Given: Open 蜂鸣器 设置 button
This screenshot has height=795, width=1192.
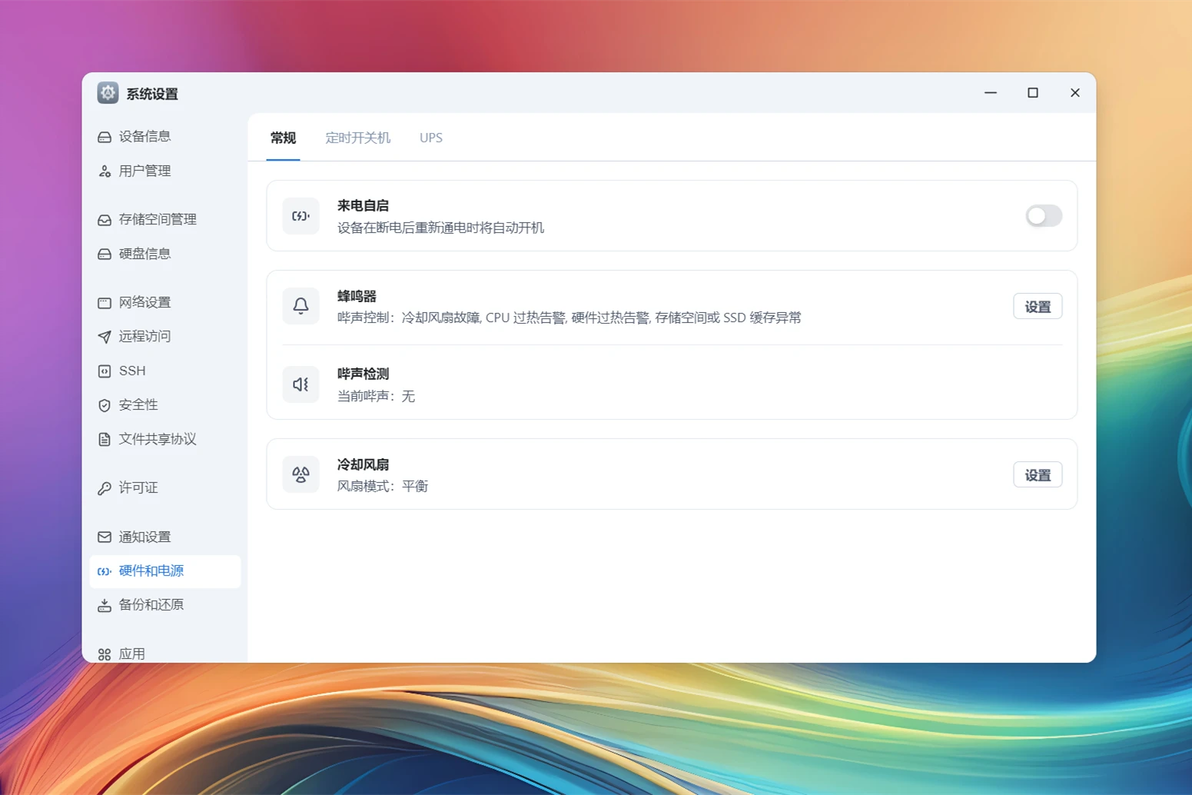Looking at the screenshot, I should pos(1038,306).
